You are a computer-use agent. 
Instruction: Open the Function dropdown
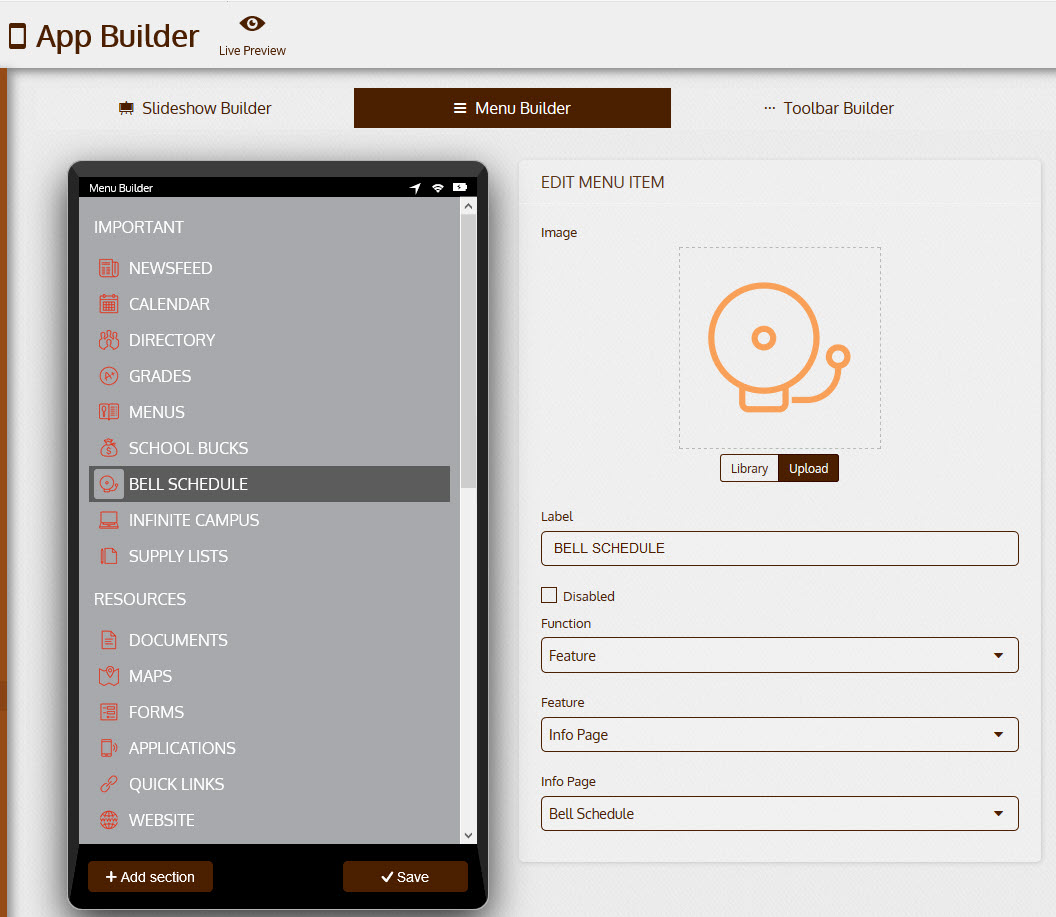click(x=779, y=655)
